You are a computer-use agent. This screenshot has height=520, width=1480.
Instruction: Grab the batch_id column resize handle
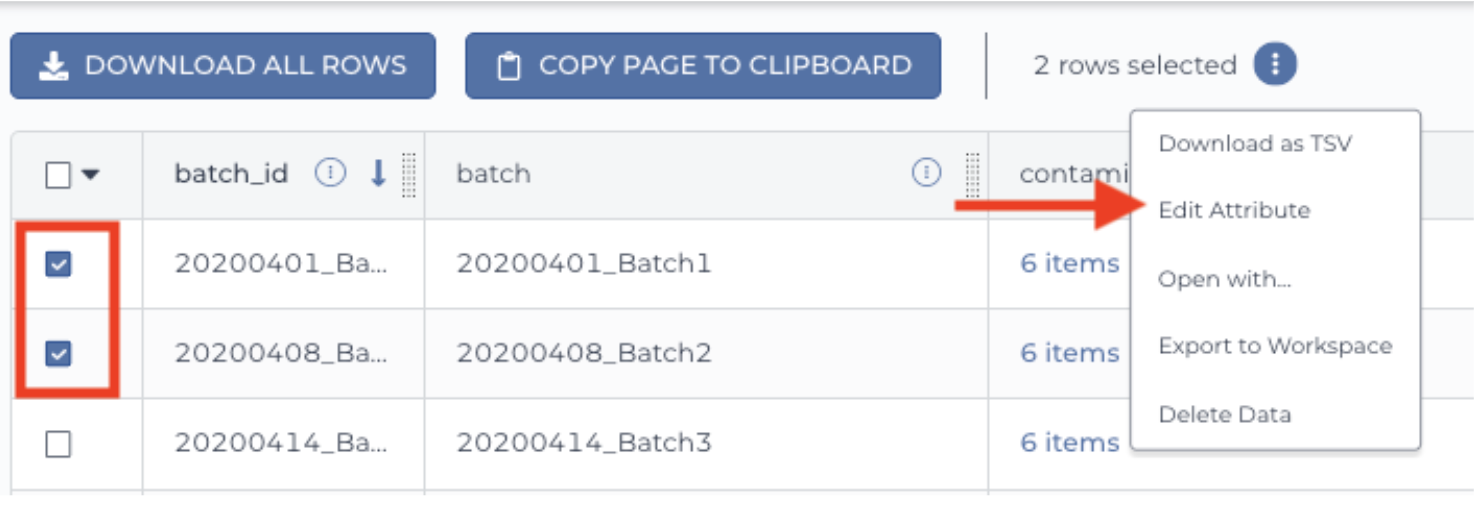tap(408, 175)
